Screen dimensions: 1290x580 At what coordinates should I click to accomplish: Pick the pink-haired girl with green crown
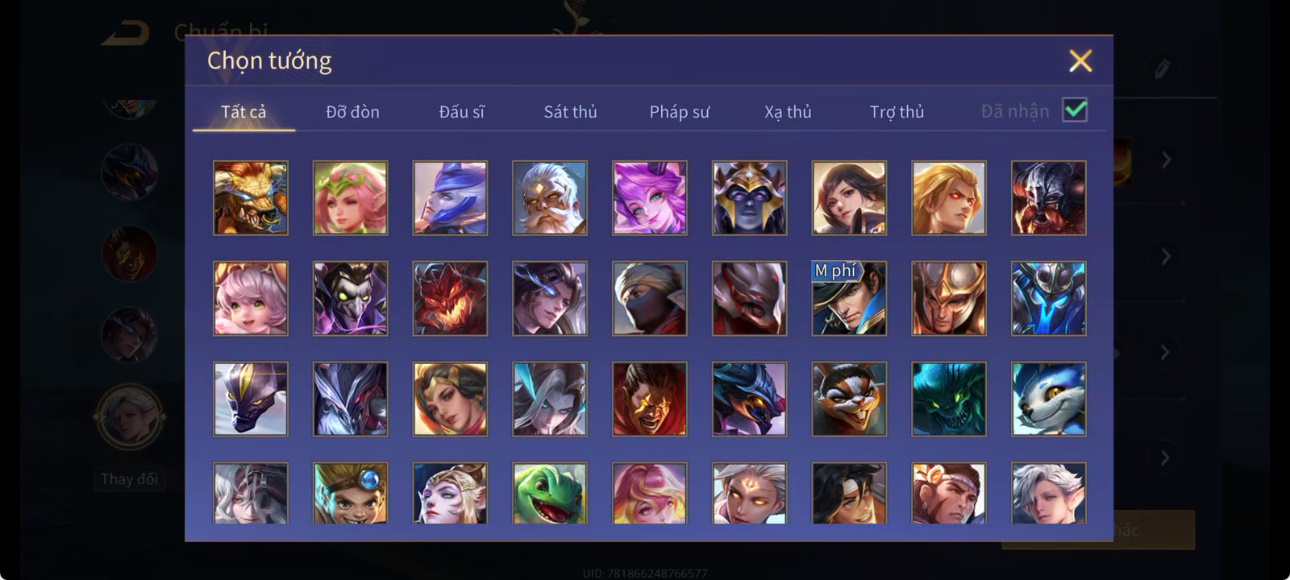350,198
